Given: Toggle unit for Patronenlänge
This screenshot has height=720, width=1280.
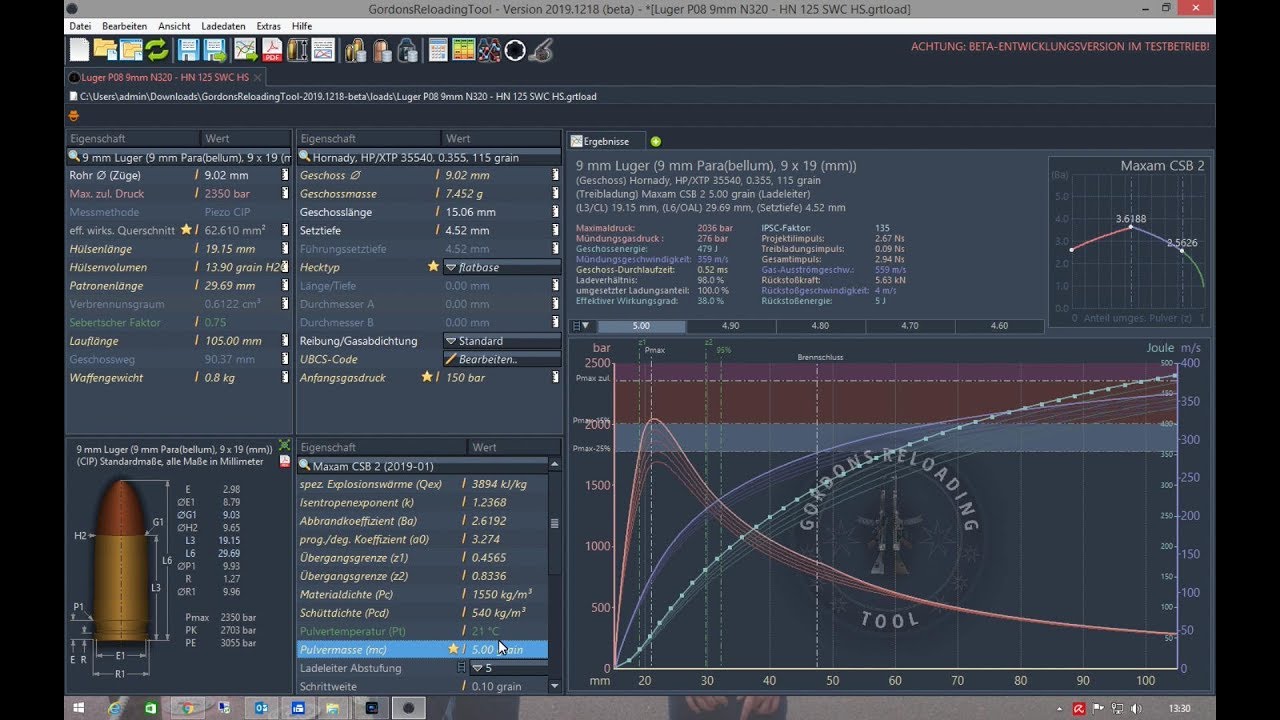Looking at the screenshot, I should [x=285, y=285].
